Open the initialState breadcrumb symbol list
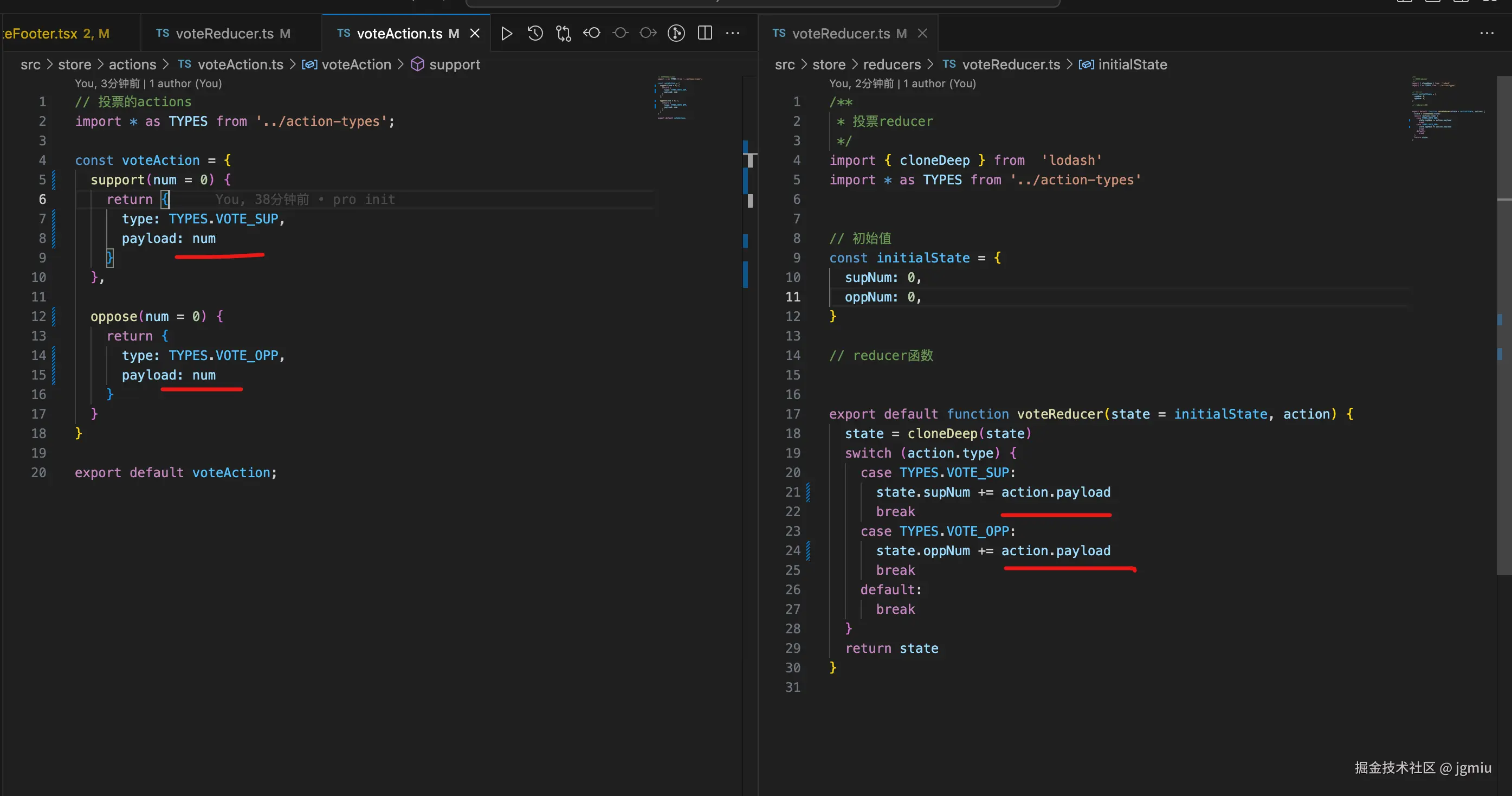 (1132, 65)
